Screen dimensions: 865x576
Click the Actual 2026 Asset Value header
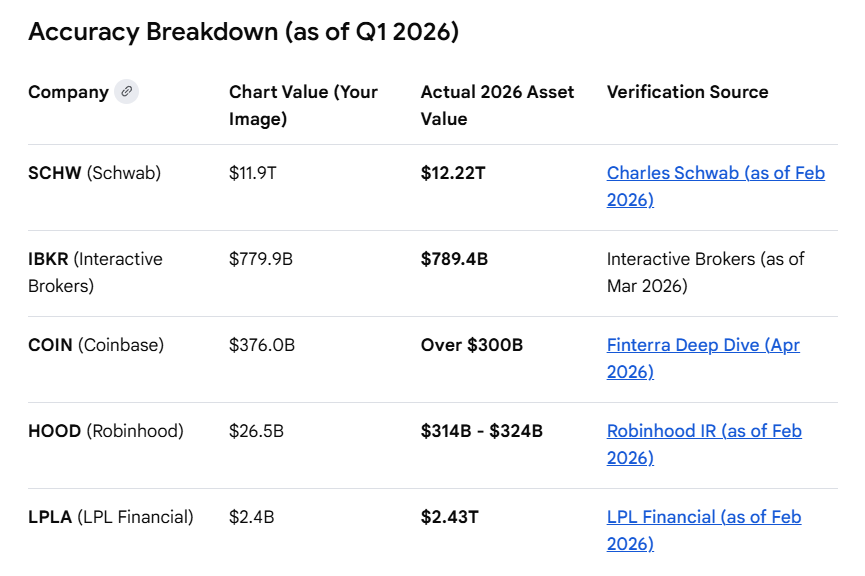(497, 105)
